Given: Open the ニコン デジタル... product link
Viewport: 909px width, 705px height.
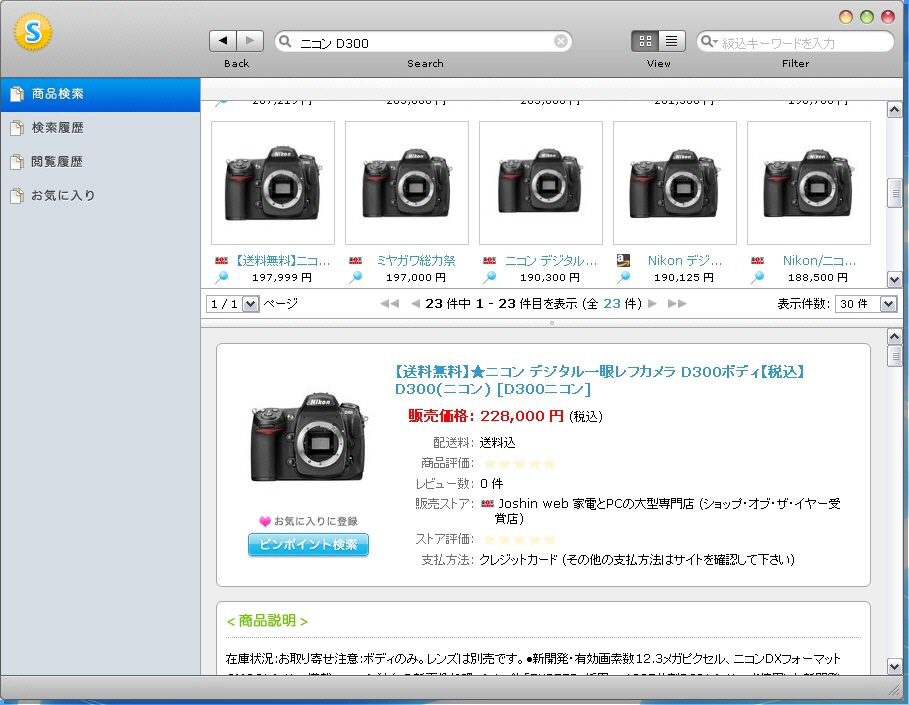Looking at the screenshot, I should (x=551, y=261).
